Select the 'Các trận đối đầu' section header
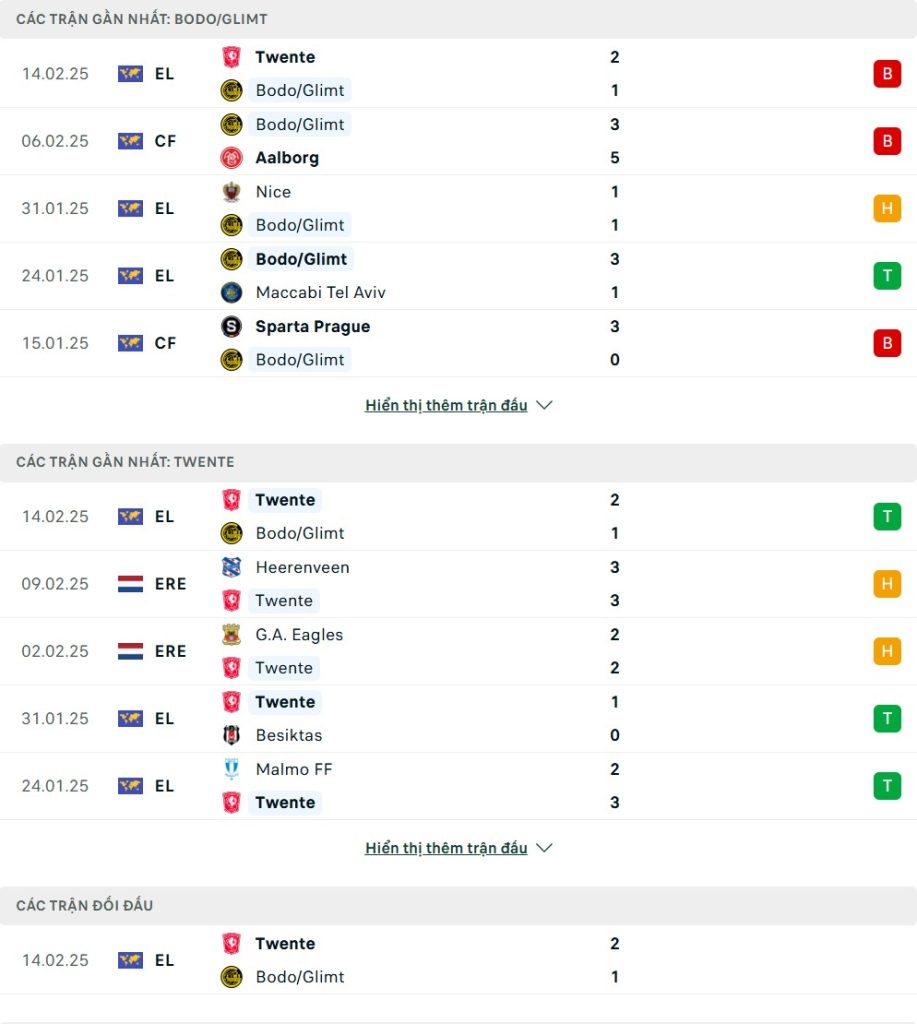917x1024 pixels. coord(85,905)
